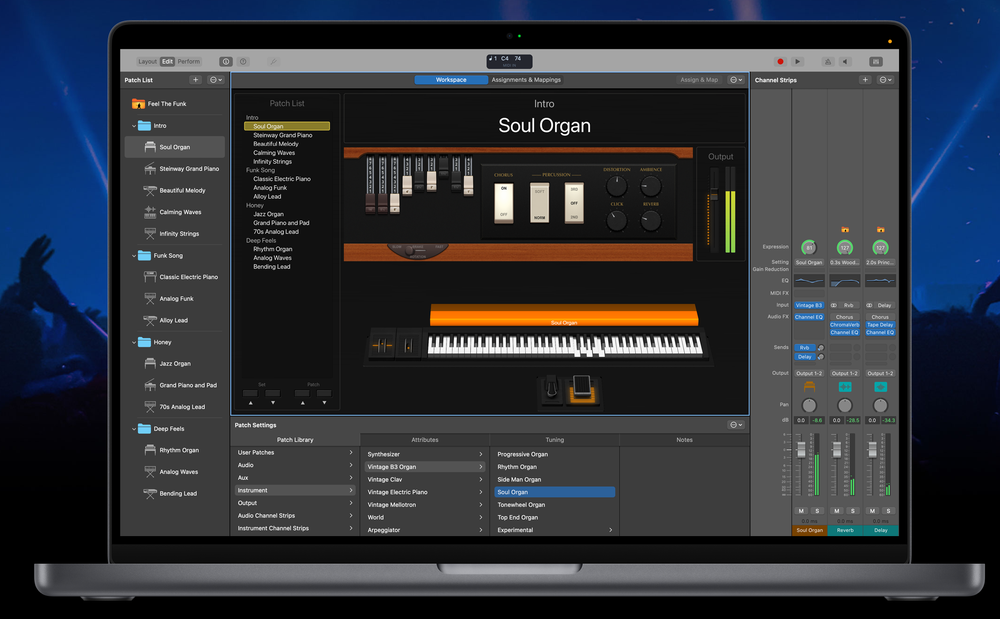Click the ChromaVerb audio FX slot
Image resolution: width=1000 pixels, height=619 pixels.
coord(844,324)
